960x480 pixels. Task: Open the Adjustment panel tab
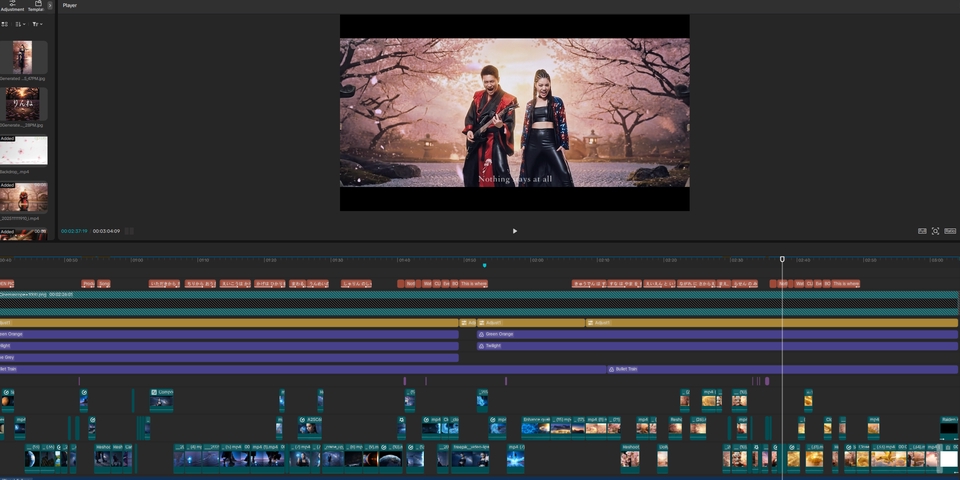pyautogui.click(x=12, y=6)
